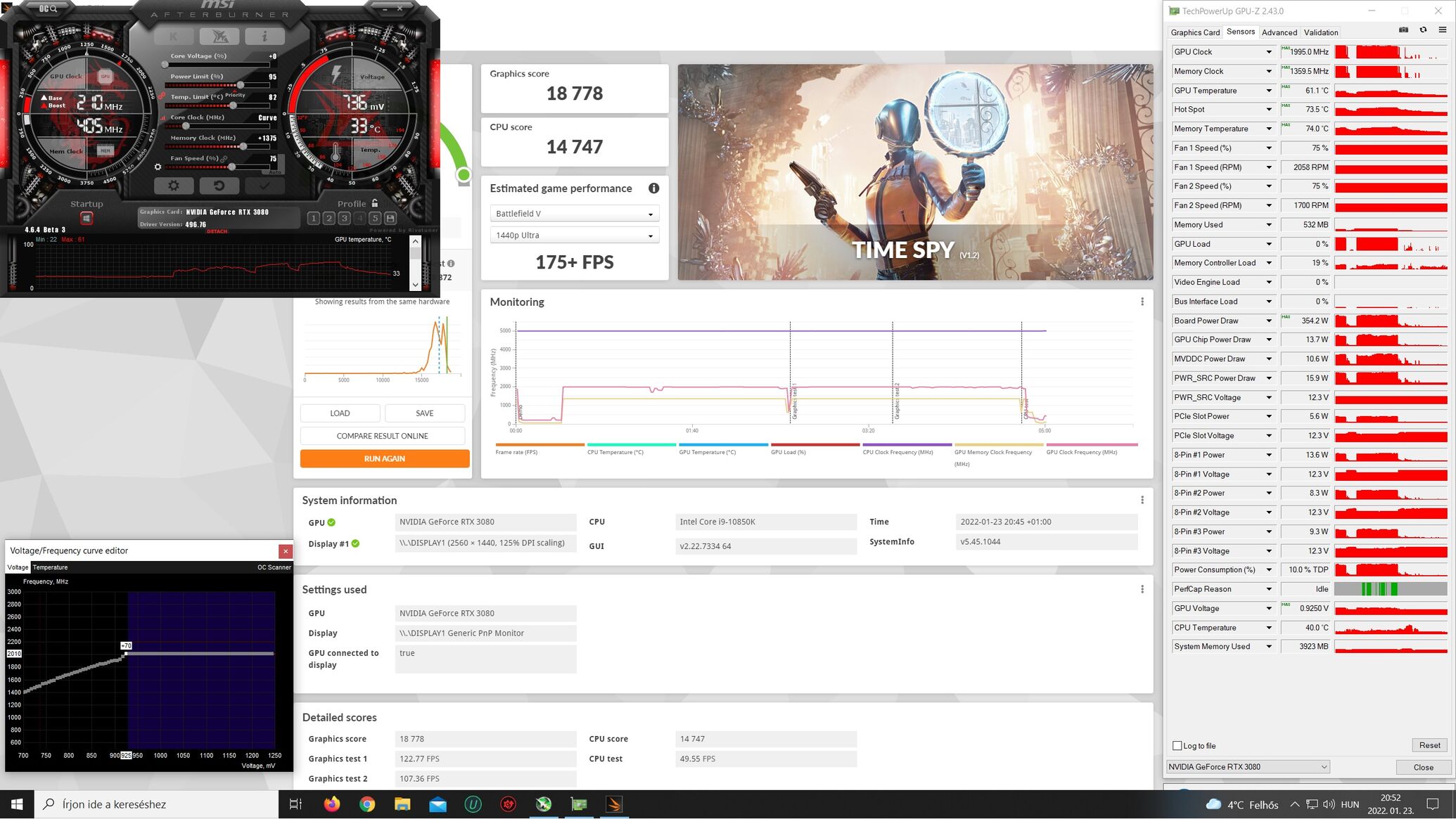Select Afterburner profile slot 2
This screenshot has width=1456, height=819.
point(328,219)
